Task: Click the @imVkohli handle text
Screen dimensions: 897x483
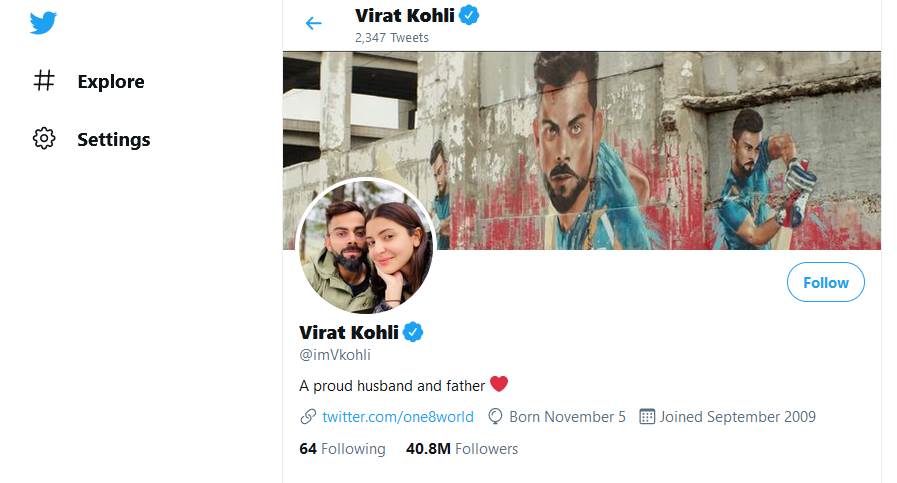Action: [335, 355]
